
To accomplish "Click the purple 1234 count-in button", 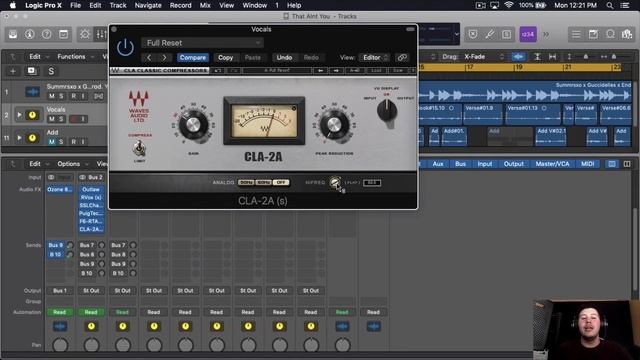I will point(528,34).
